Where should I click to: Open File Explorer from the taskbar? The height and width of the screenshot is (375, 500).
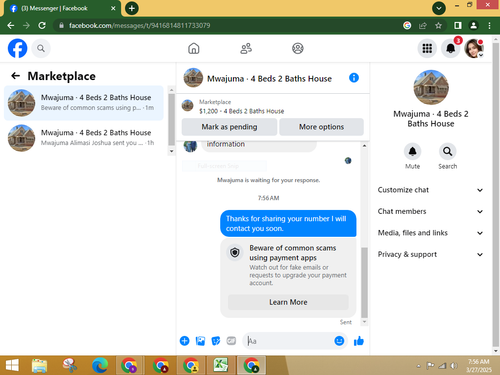39,365
